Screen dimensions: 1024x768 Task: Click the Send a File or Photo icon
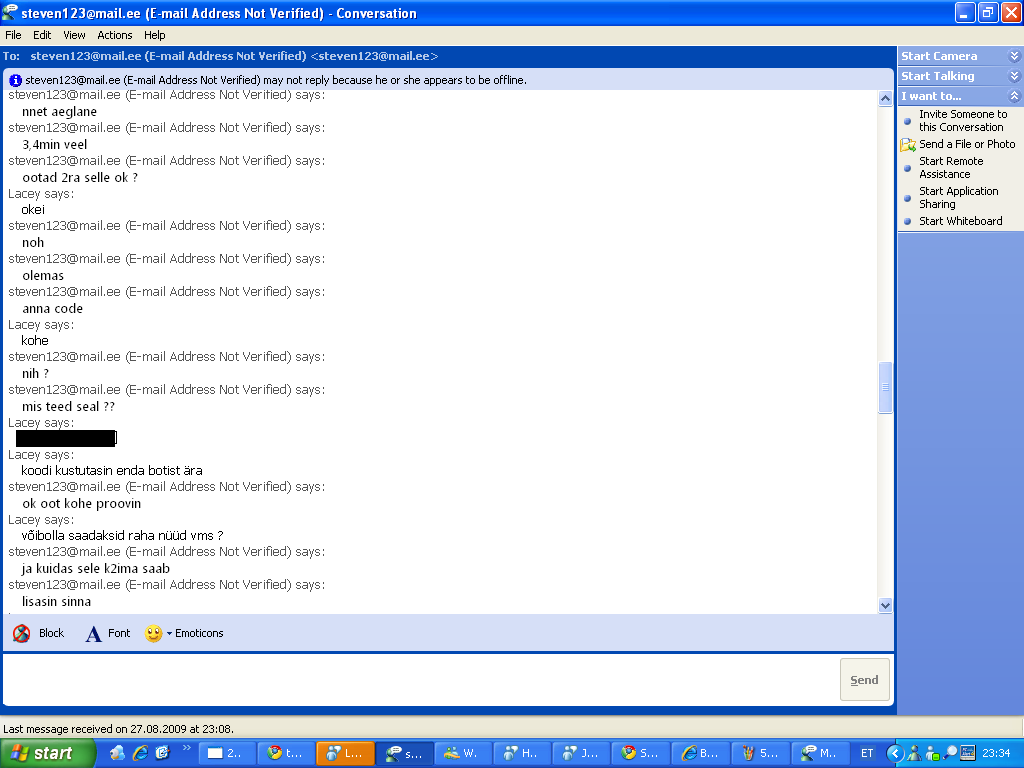pos(908,145)
